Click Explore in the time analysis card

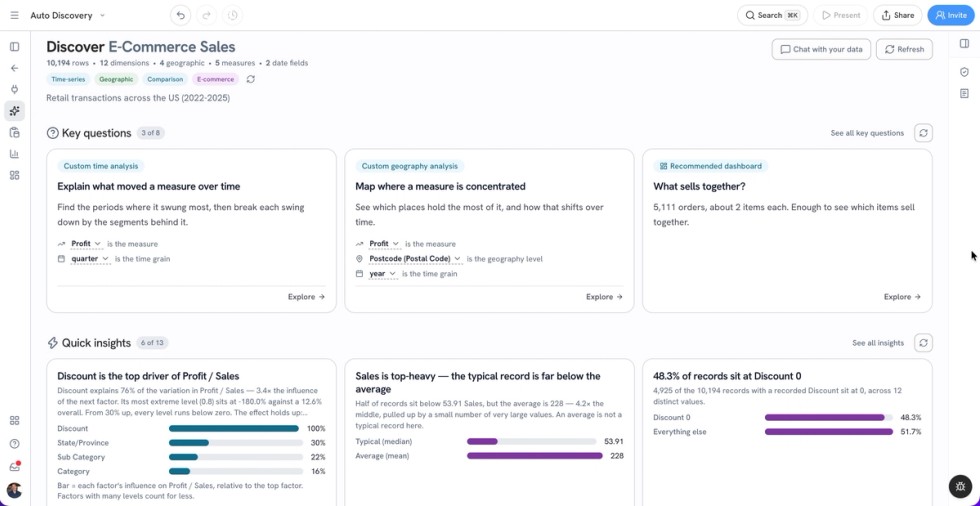(x=306, y=297)
